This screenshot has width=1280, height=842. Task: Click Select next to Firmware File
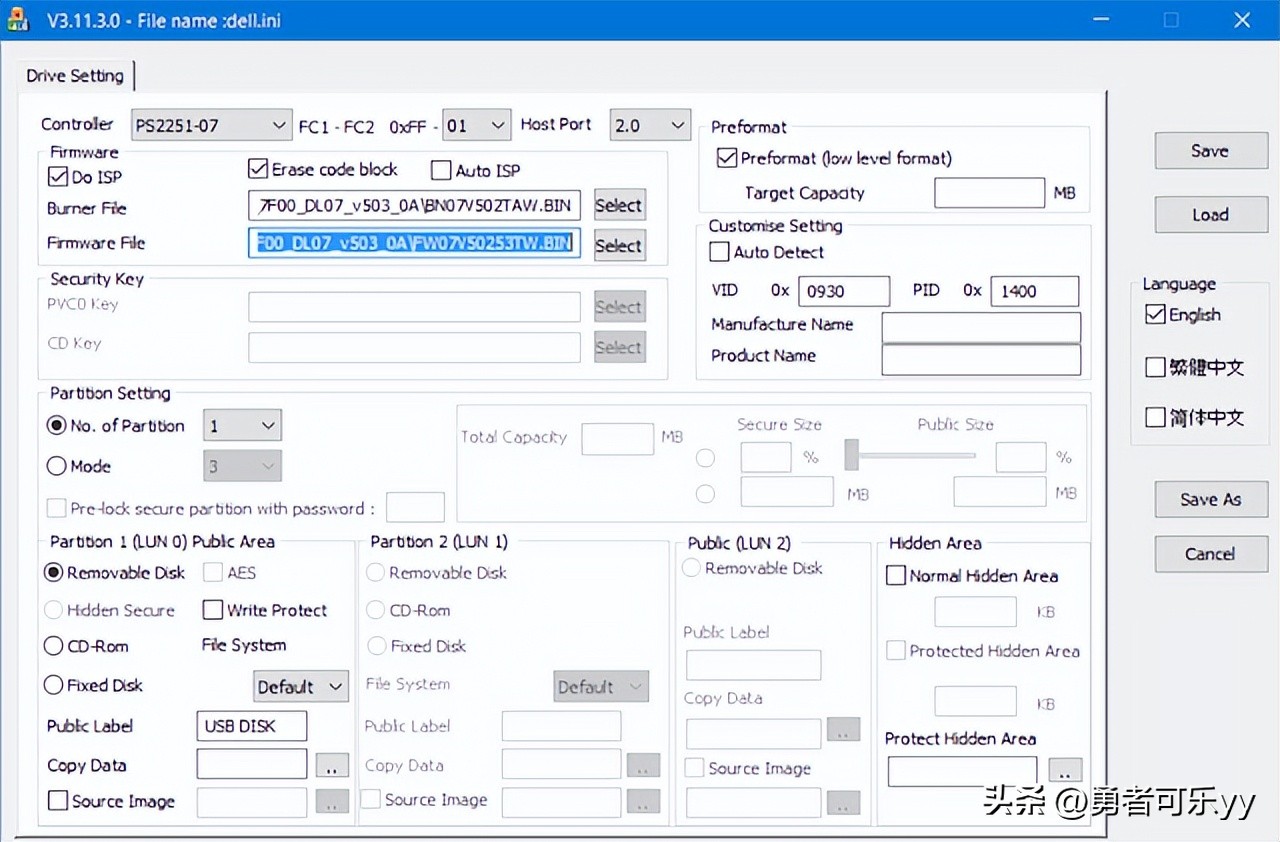pos(618,245)
